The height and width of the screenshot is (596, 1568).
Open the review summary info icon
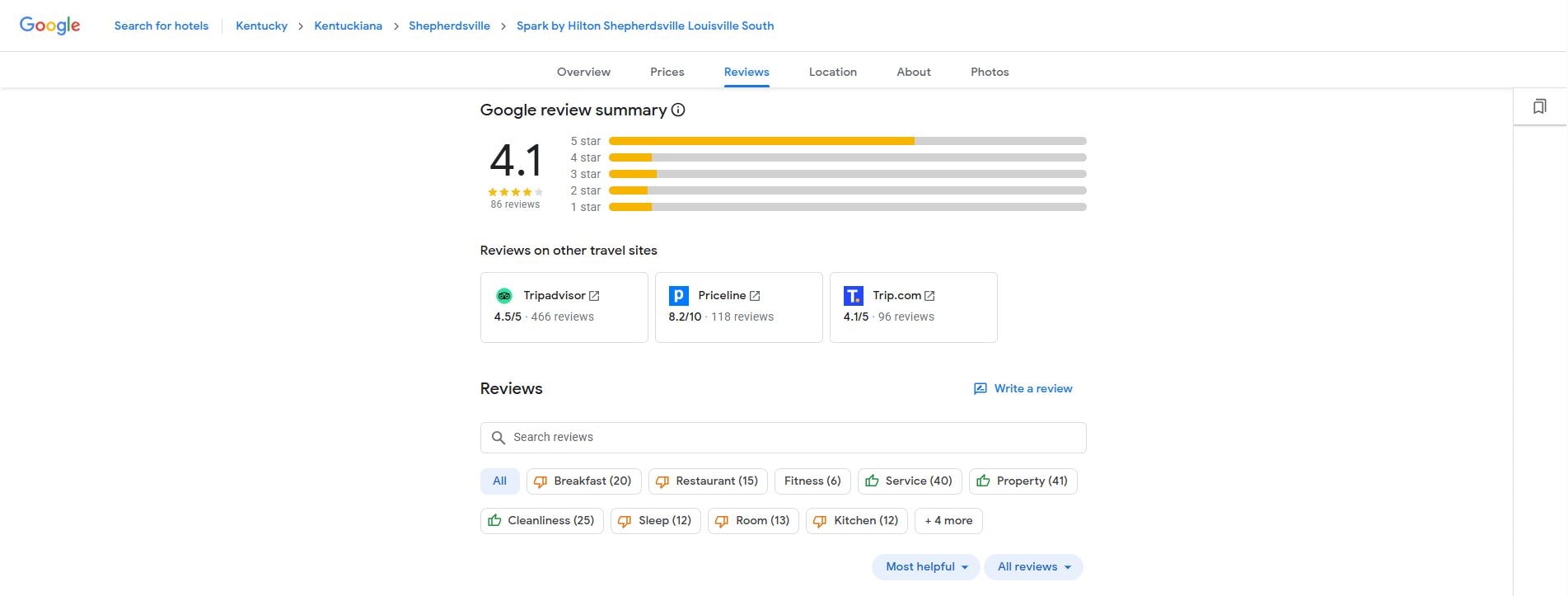[x=678, y=110]
